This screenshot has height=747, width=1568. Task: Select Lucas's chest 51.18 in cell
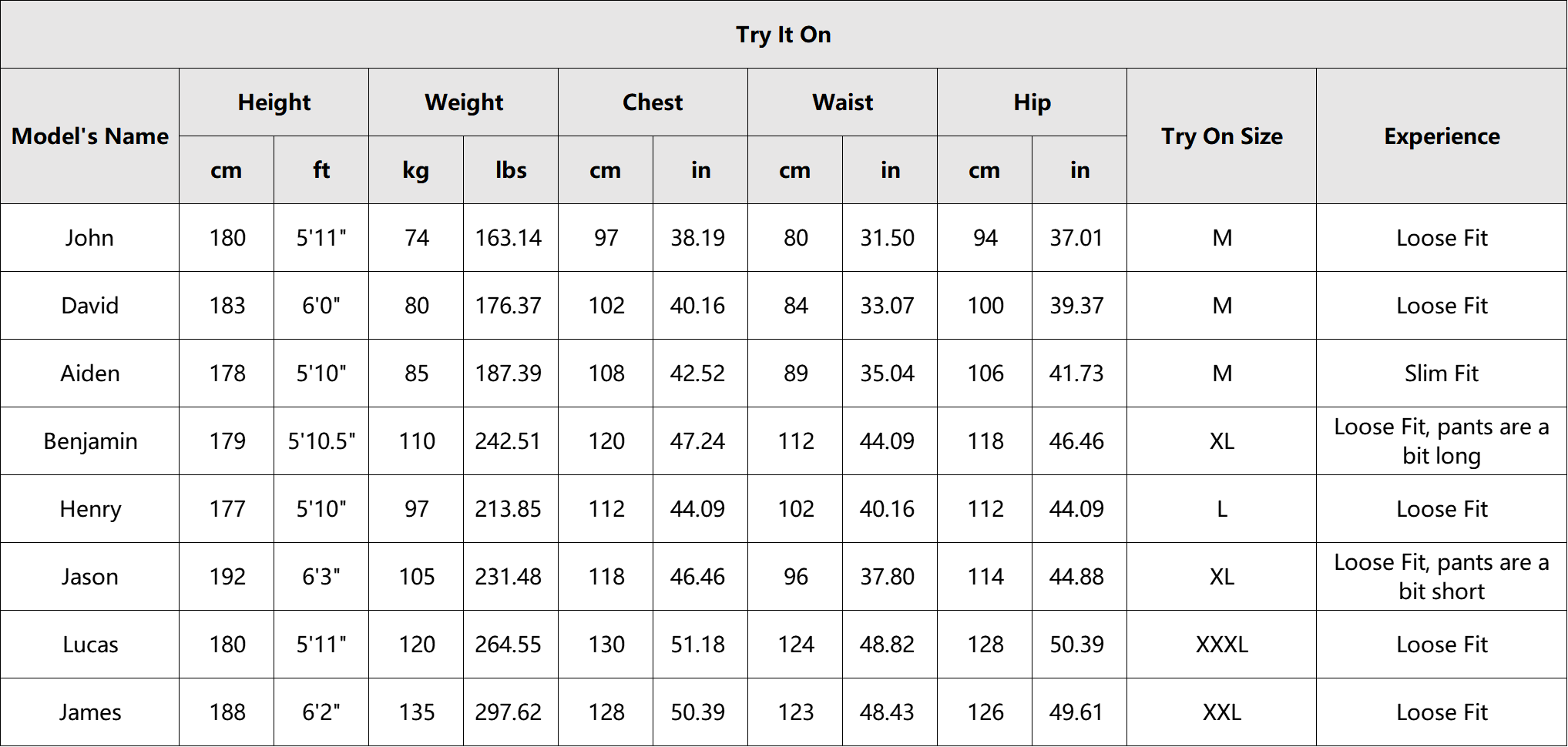coord(700,645)
